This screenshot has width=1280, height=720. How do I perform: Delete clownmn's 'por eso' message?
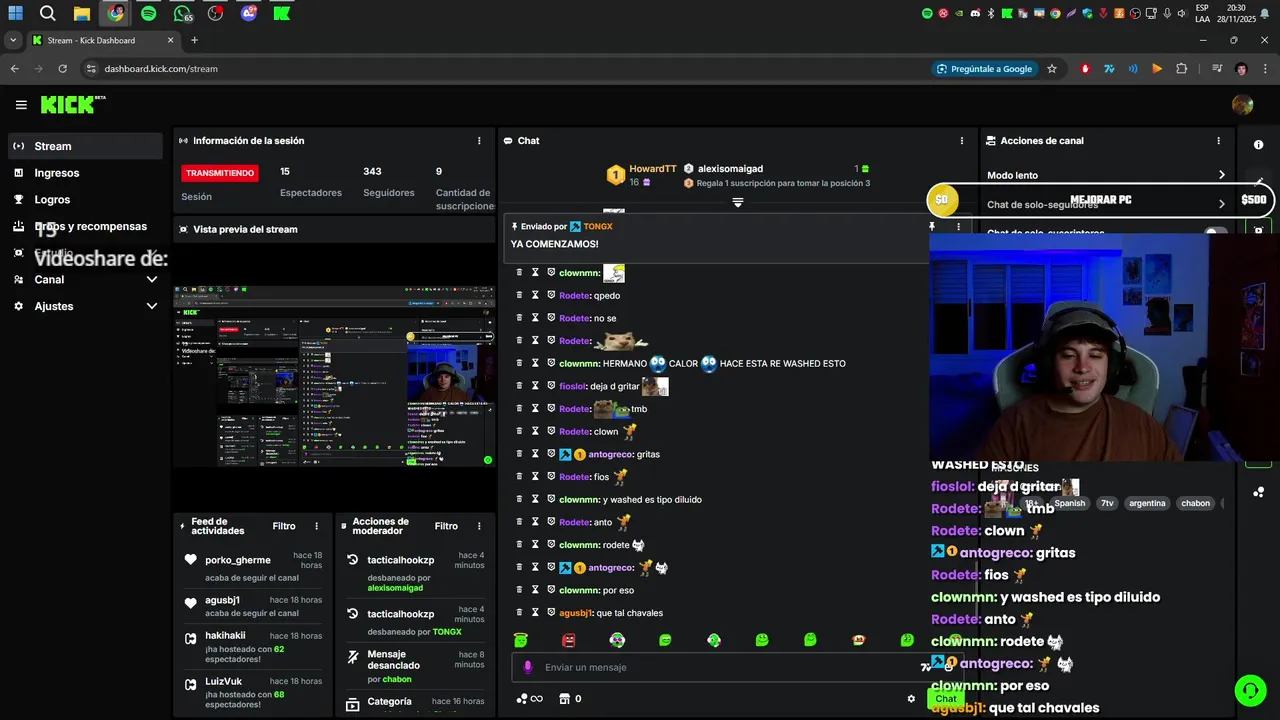(520, 590)
